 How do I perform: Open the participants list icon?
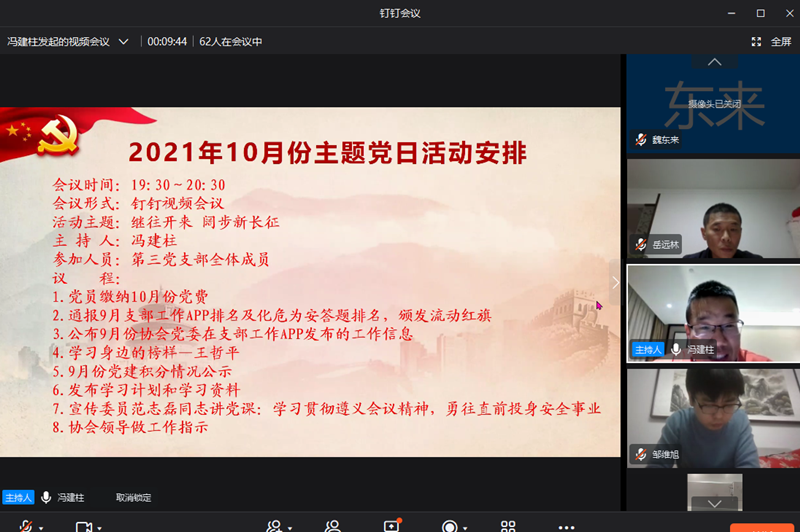pyautogui.click(x=332, y=526)
